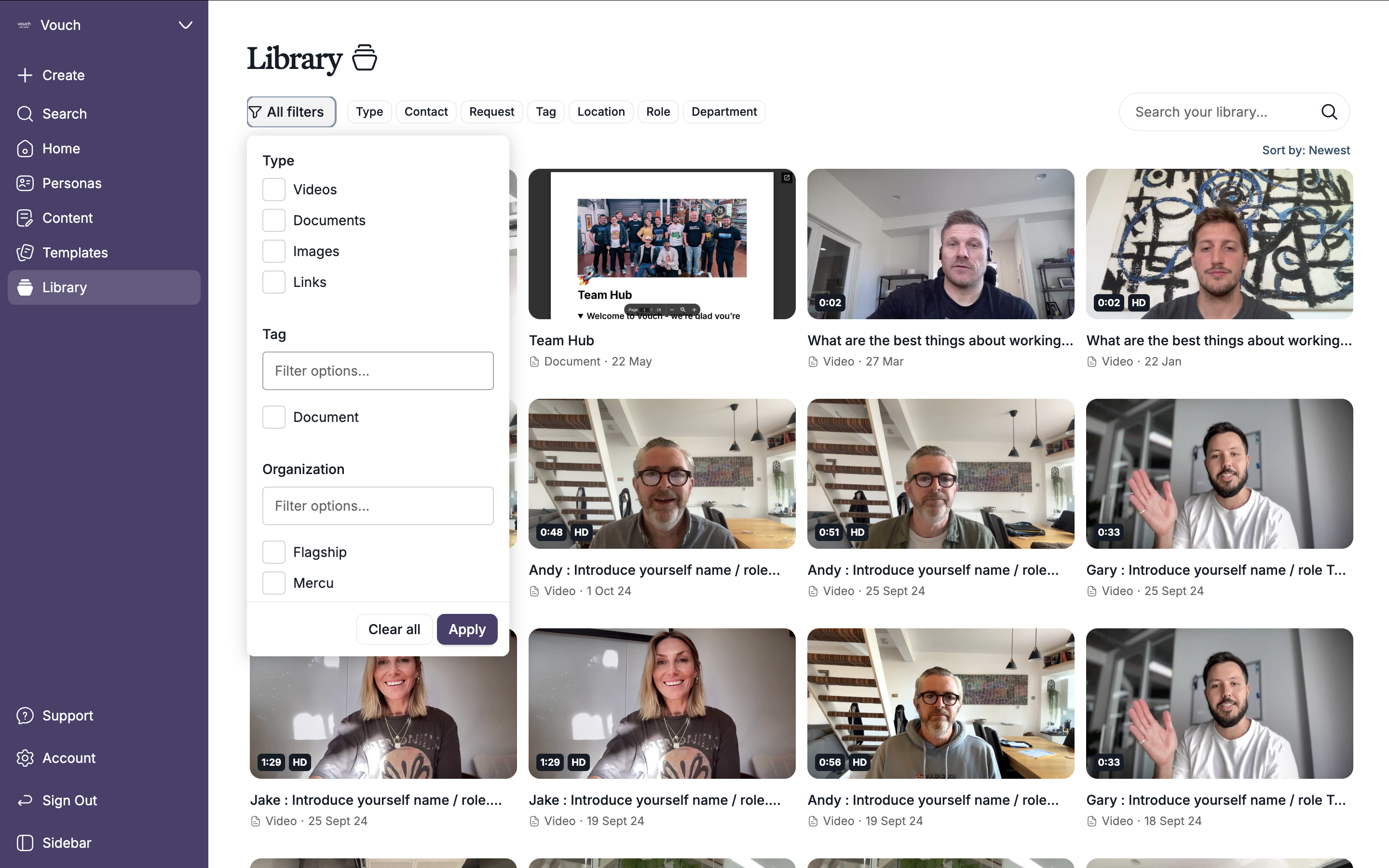This screenshot has height=868, width=1389.
Task: Click the file icon beside Video · 18 Sept 24
Action: point(1092,822)
